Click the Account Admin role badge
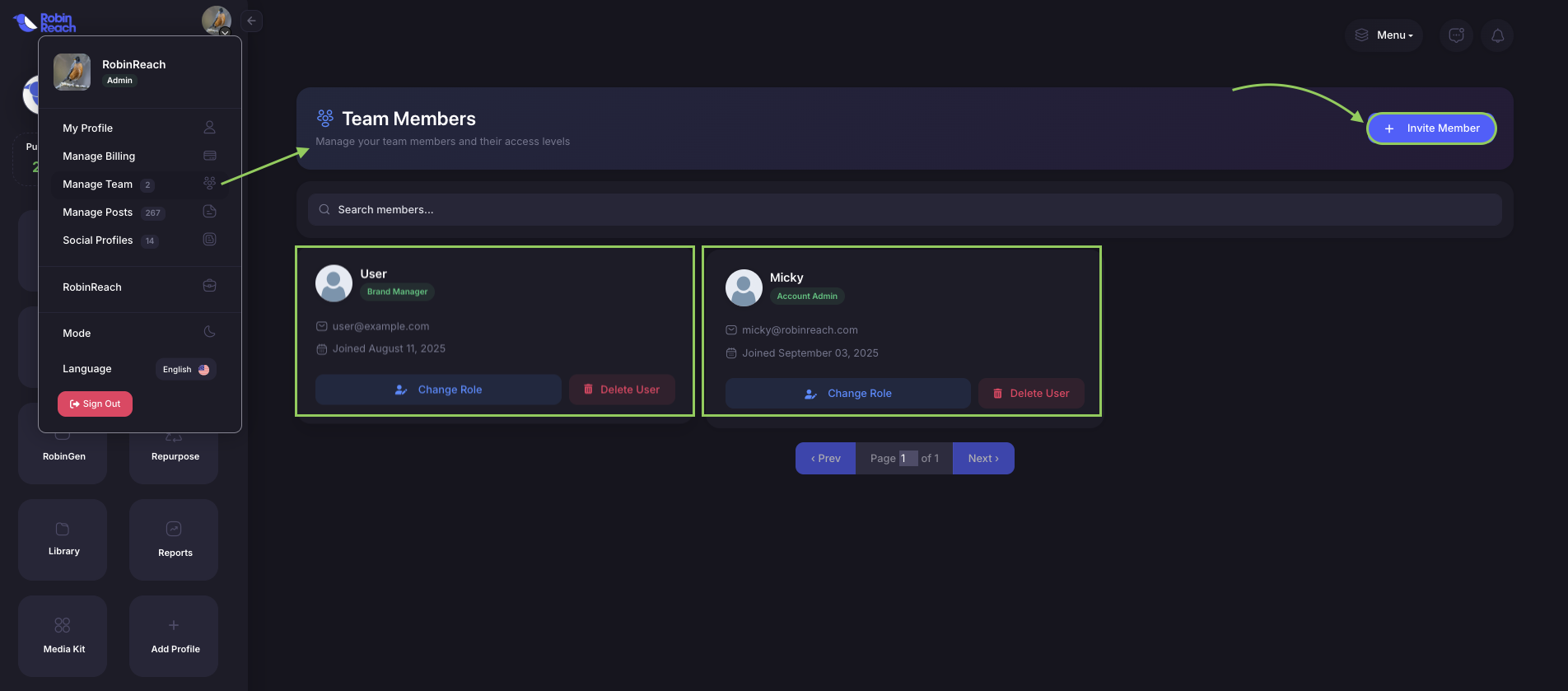Viewport: 1568px width, 691px height. click(x=807, y=296)
